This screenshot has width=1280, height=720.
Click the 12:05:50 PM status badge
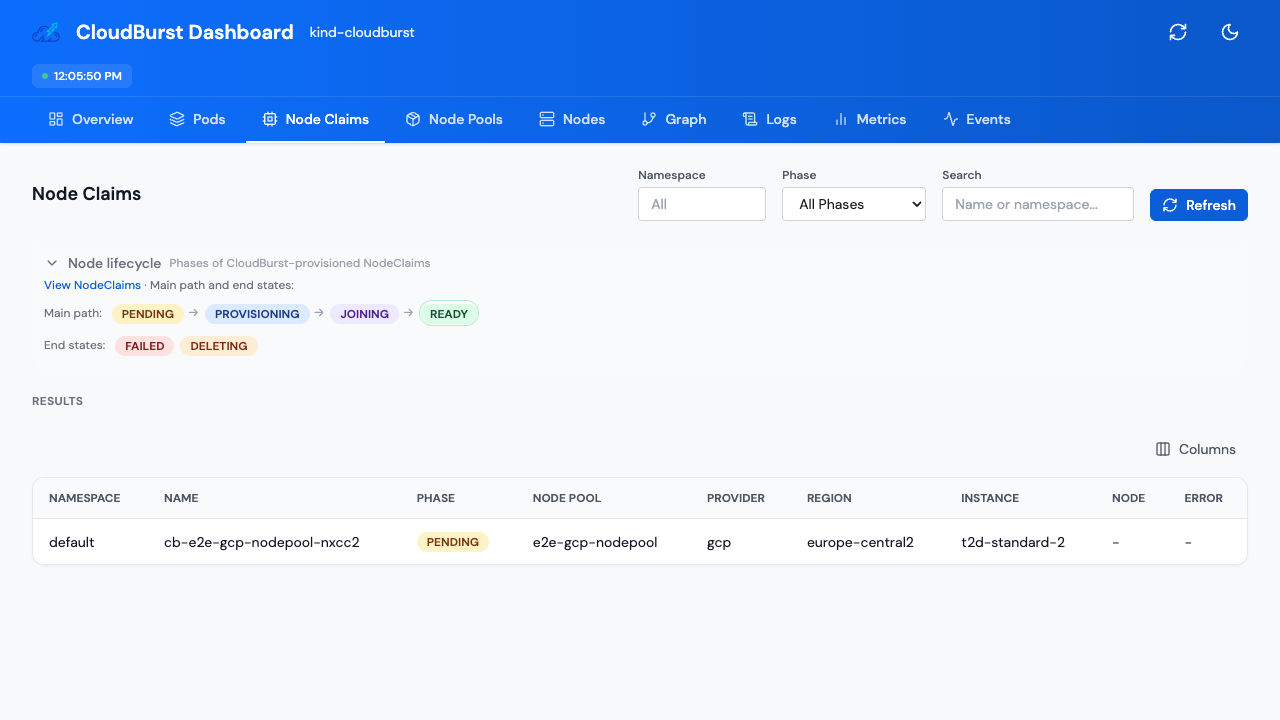point(81,75)
